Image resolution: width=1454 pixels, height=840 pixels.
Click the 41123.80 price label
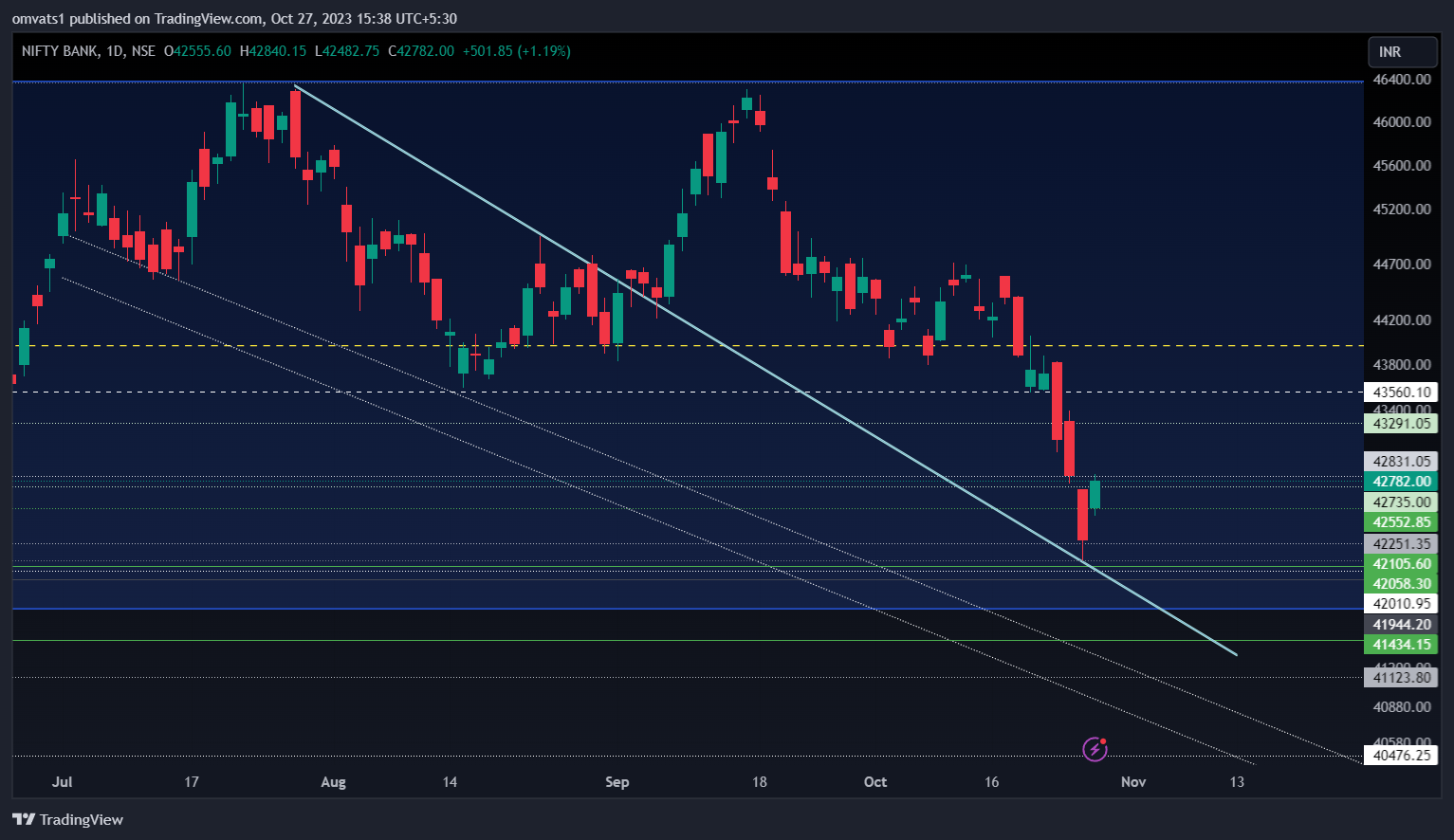1401,678
